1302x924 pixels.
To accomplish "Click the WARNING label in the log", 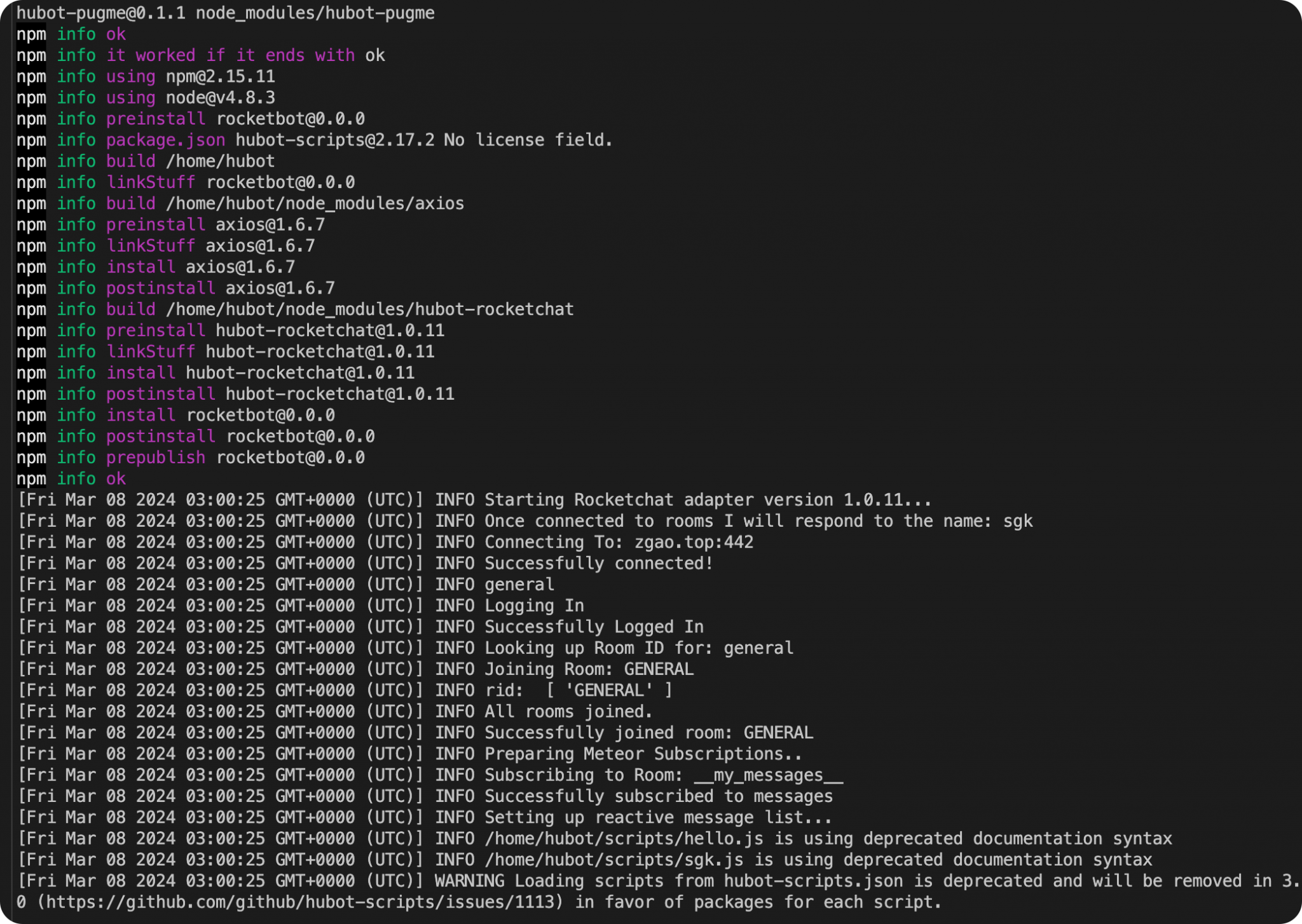I will tap(469, 881).
